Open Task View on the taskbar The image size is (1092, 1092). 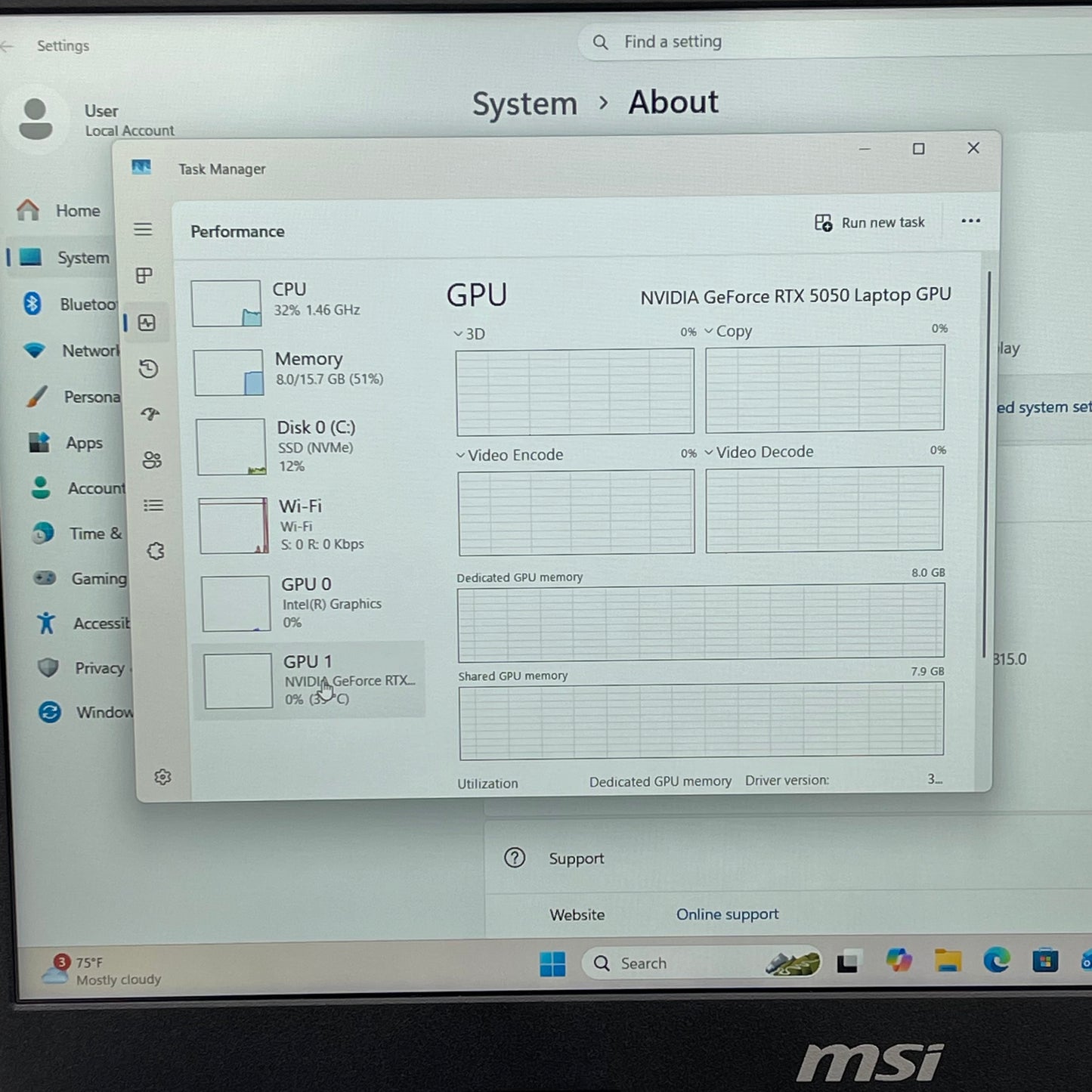click(x=847, y=962)
